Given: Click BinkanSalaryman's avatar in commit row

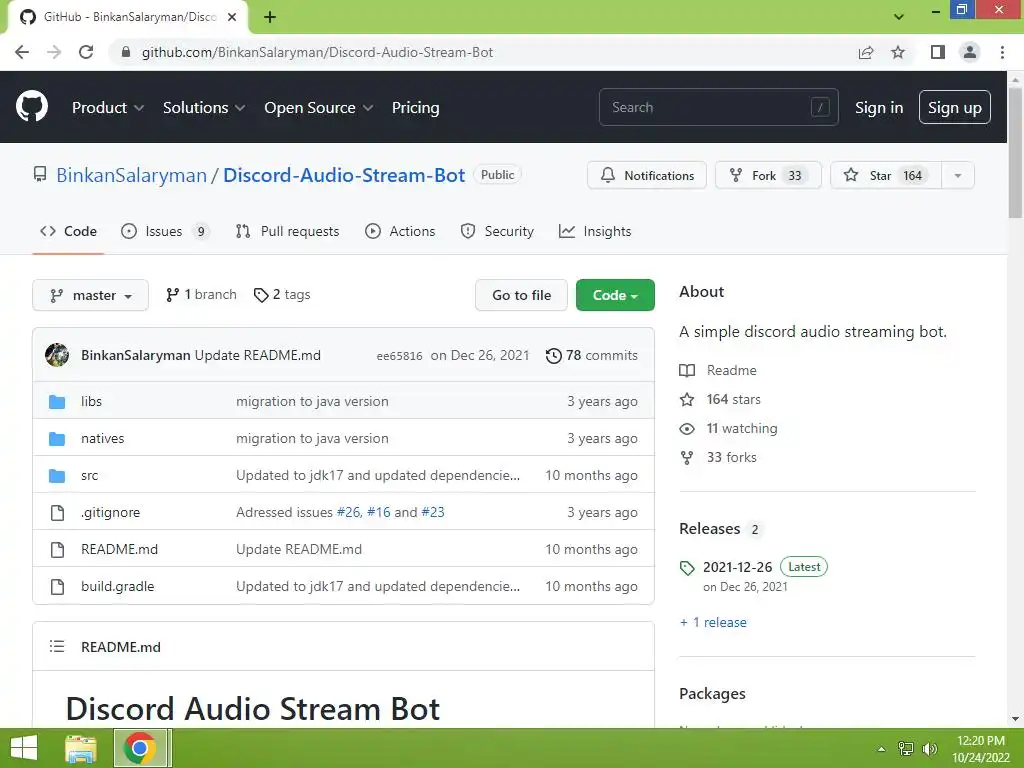Looking at the screenshot, I should tap(57, 355).
